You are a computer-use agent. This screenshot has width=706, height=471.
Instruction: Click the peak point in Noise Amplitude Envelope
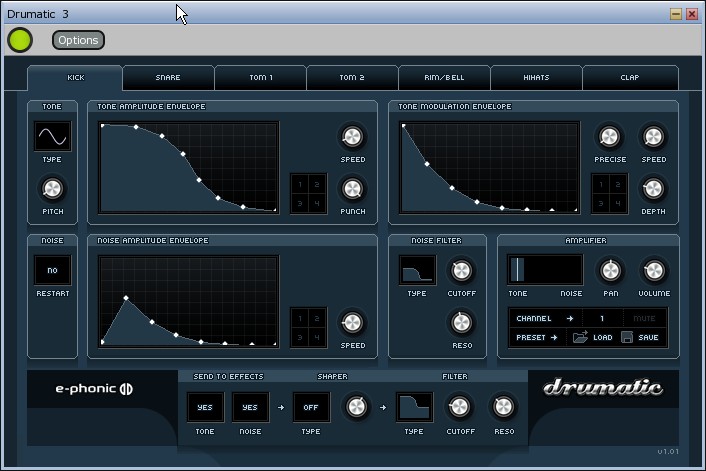coord(126,298)
